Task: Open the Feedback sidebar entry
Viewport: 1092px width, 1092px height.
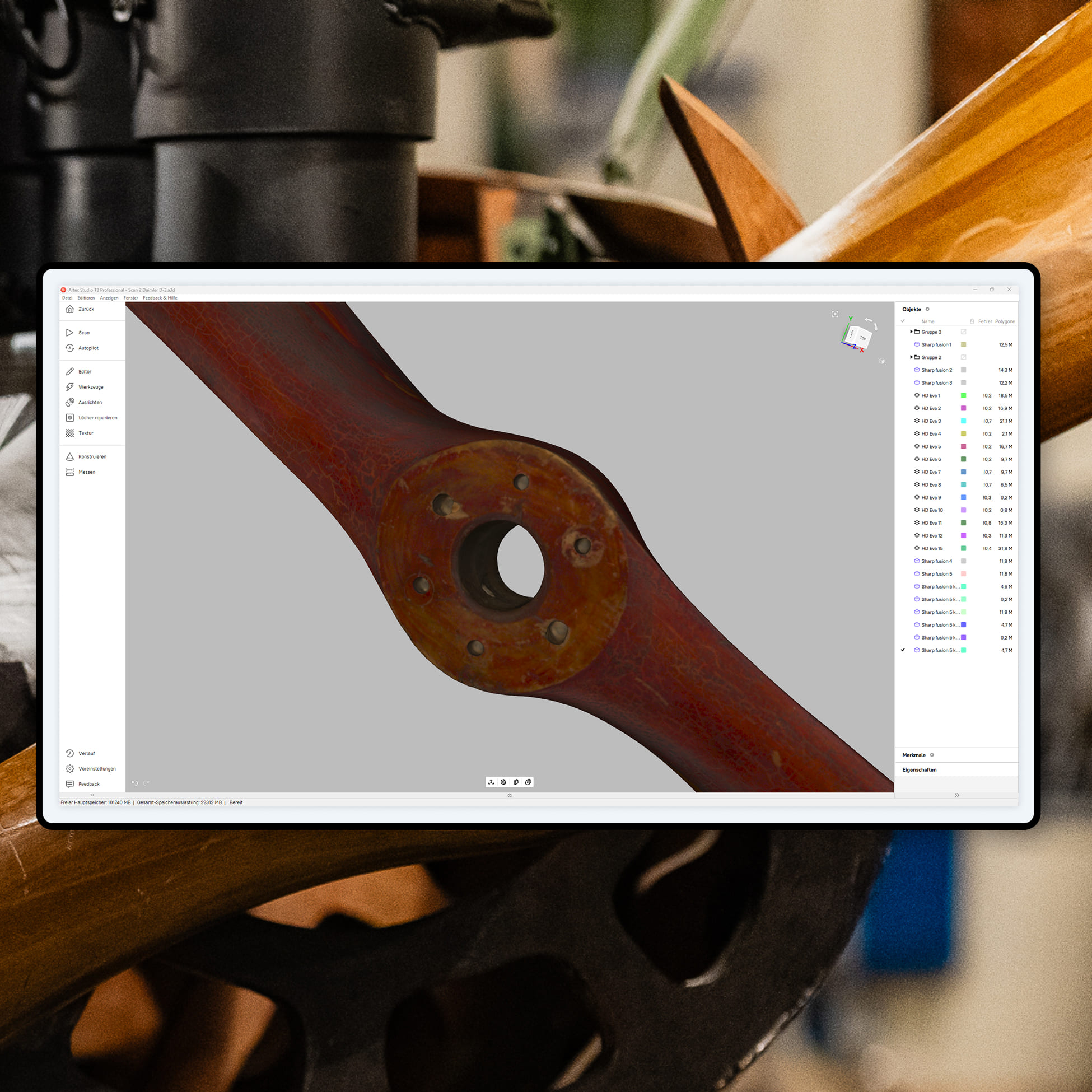Action: click(82, 783)
